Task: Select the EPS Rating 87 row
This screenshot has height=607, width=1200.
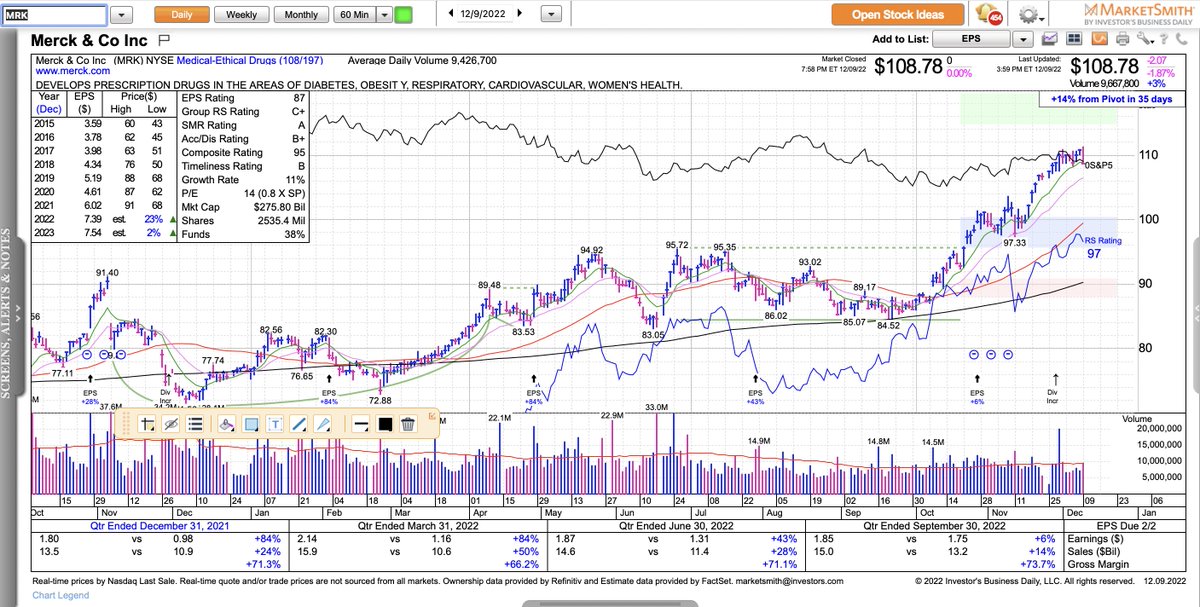Action: (x=243, y=98)
